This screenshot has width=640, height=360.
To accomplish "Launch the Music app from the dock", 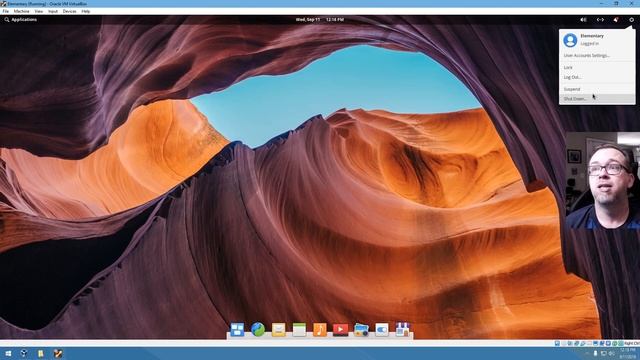I will [320, 329].
